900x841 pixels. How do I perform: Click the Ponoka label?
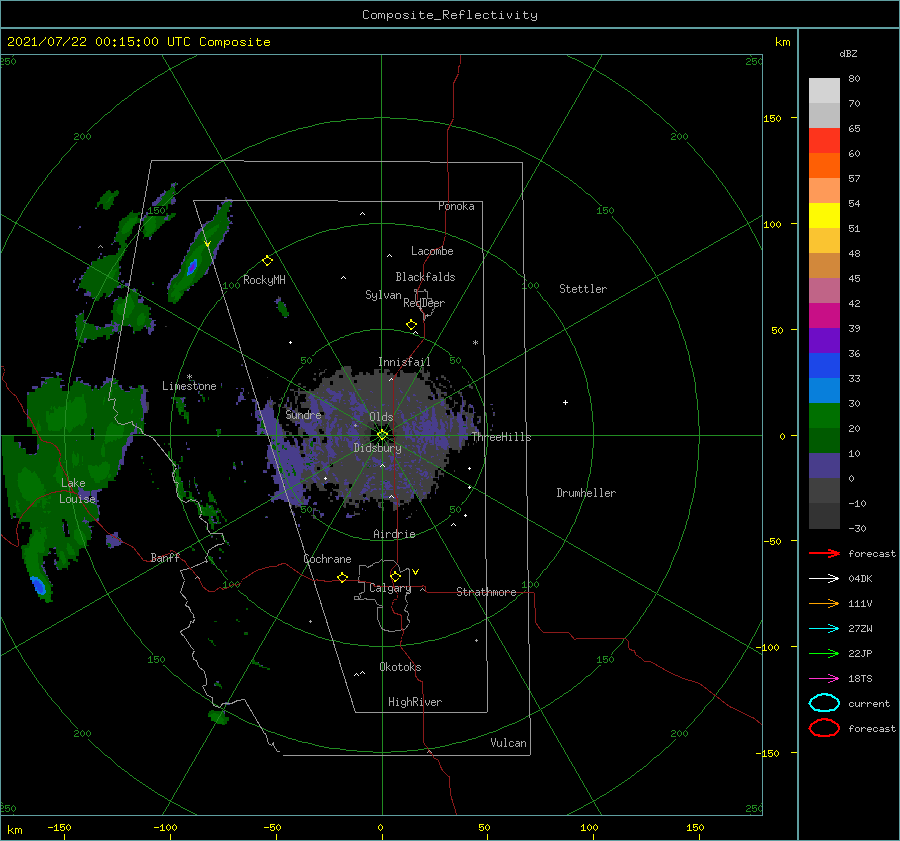click(x=456, y=206)
